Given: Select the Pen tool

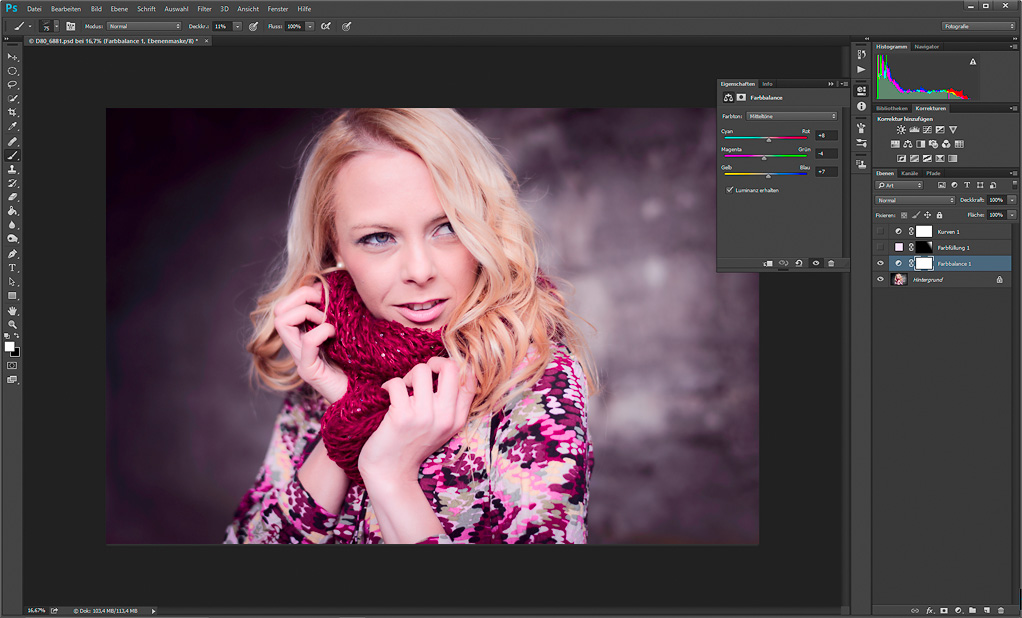Looking at the screenshot, I should 12,254.
